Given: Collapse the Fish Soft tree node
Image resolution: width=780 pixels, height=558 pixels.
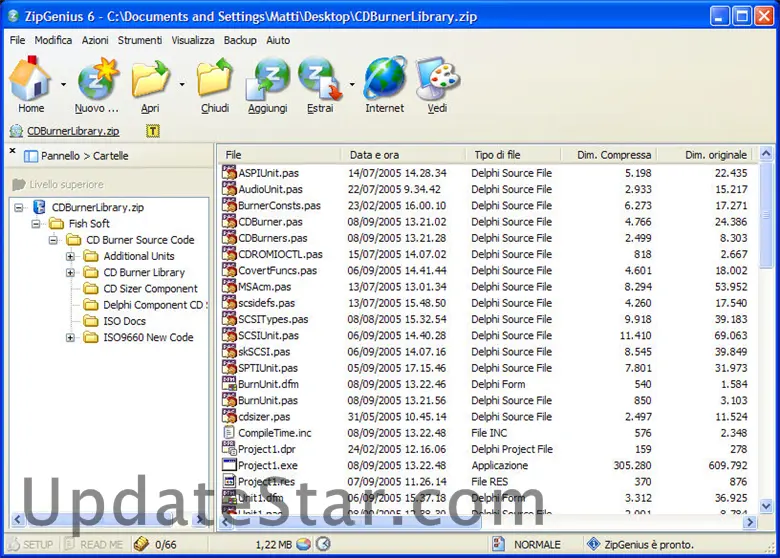Looking at the screenshot, I should (36, 224).
